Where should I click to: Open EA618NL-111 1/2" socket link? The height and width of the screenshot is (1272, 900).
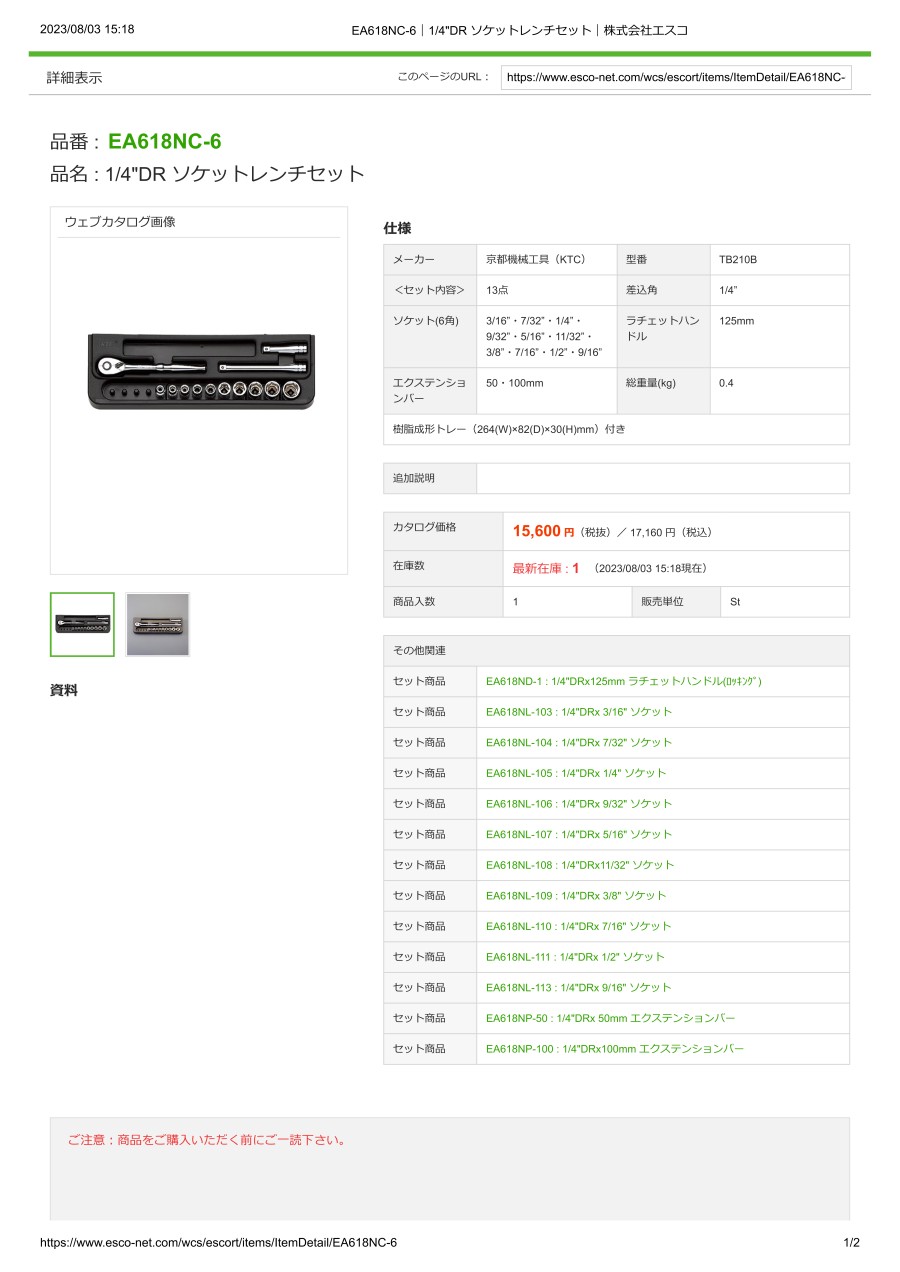point(575,957)
